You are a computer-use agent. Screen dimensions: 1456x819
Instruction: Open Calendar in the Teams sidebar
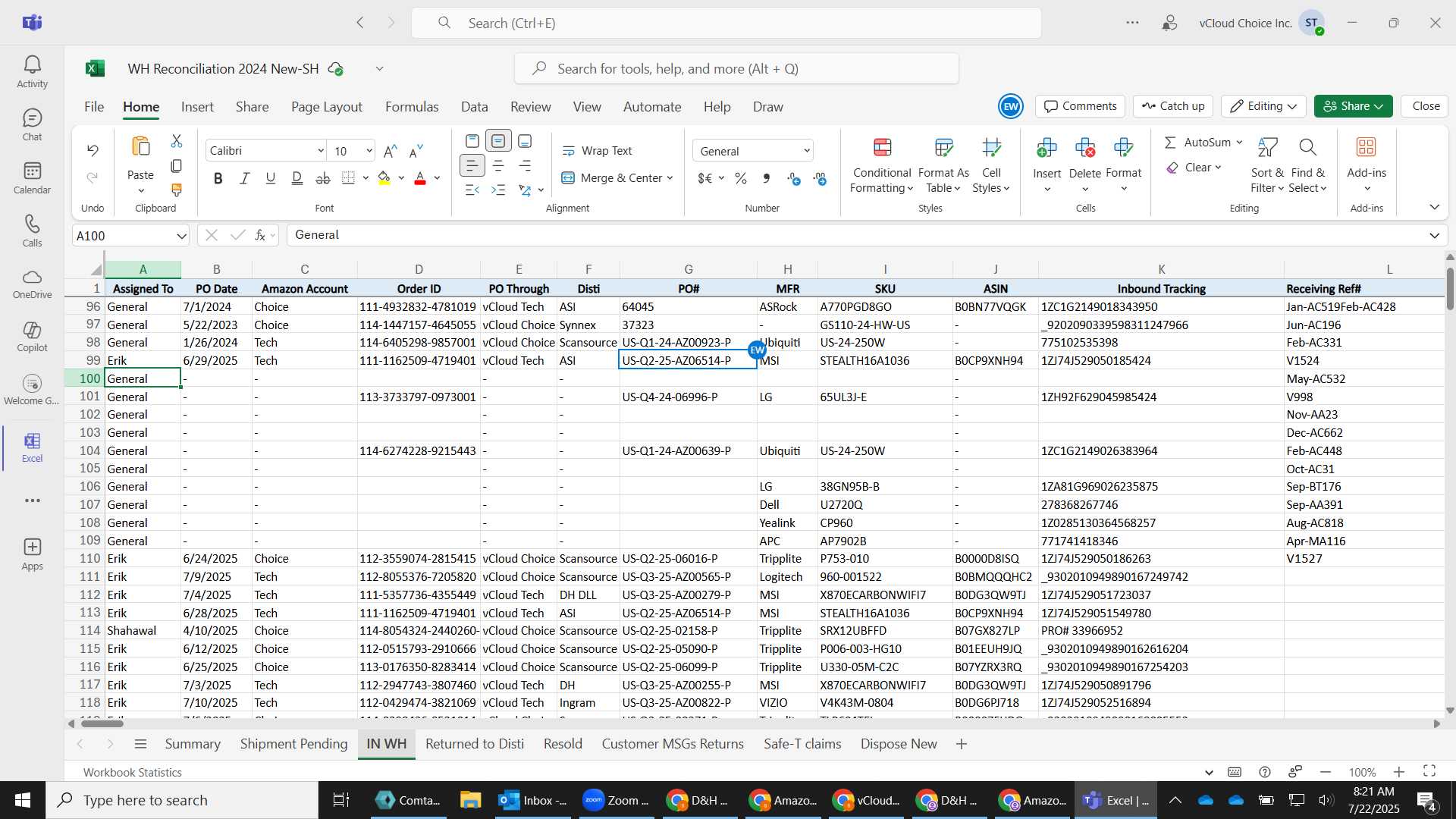point(32,178)
